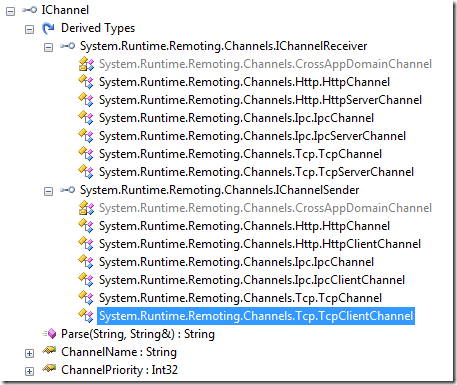Collapse the Derived Types node
This screenshot has height=385, width=457.
pyautogui.click(x=29, y=29)
